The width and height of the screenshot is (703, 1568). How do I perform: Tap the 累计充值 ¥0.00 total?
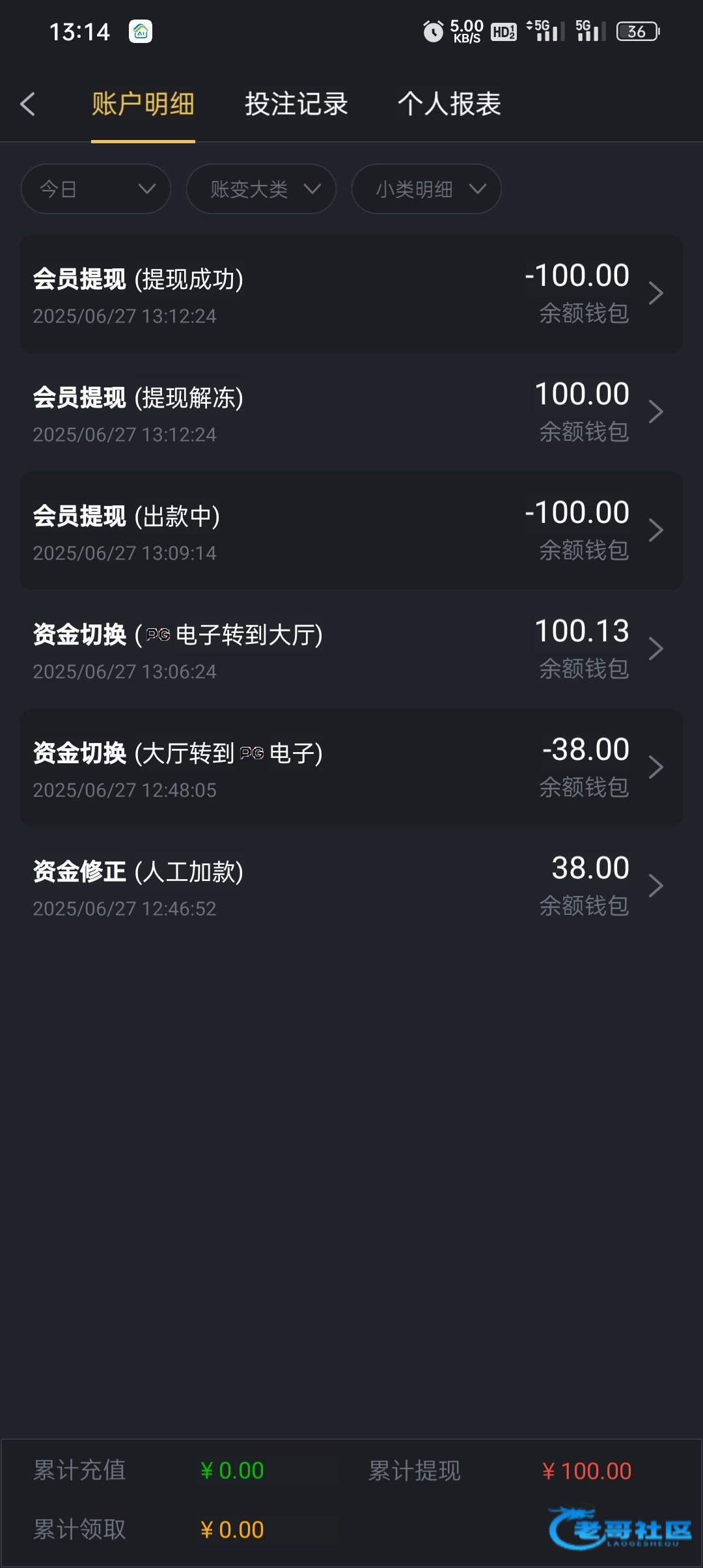(232, 1471)
